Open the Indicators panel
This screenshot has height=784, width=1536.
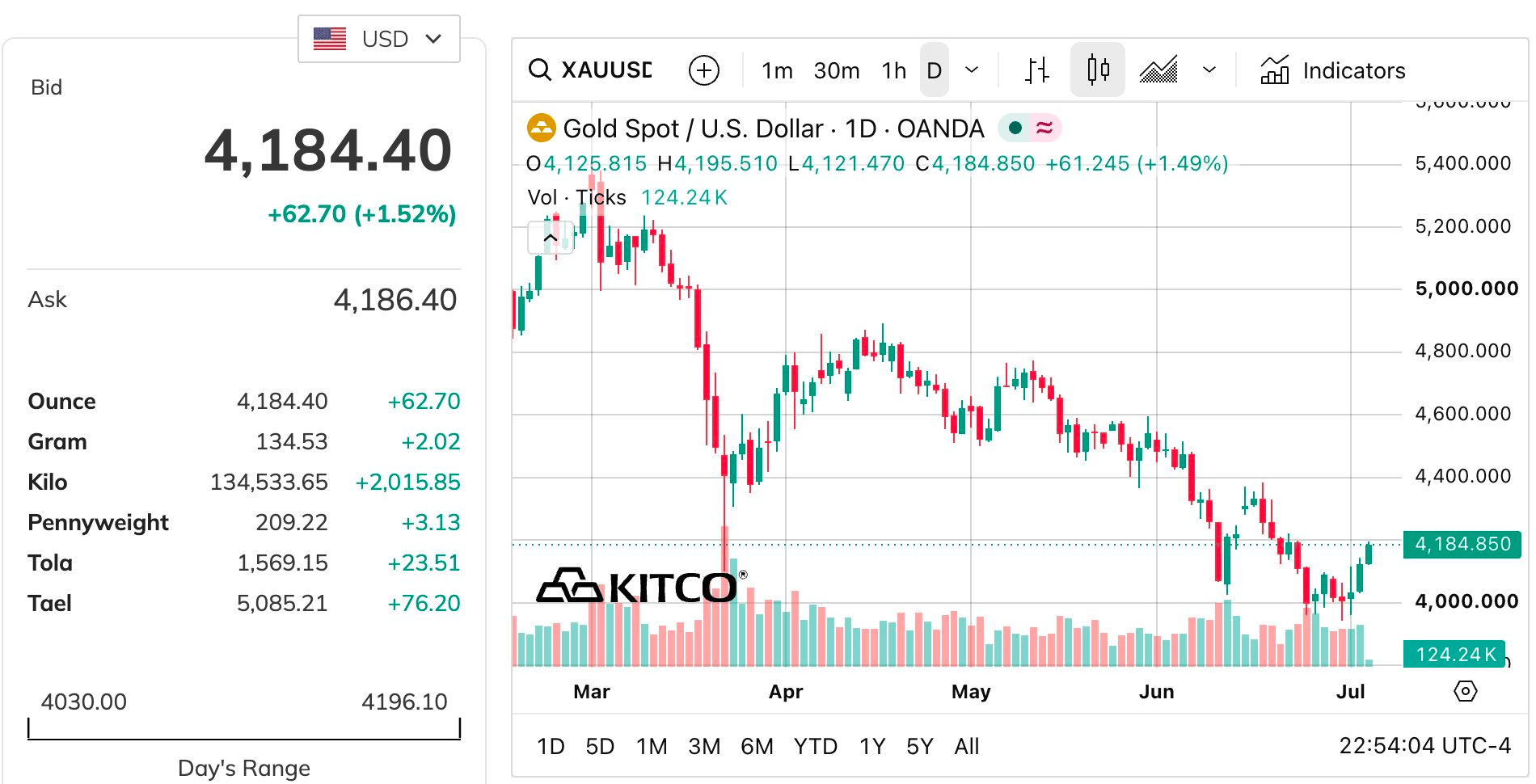coord(1332,70)
